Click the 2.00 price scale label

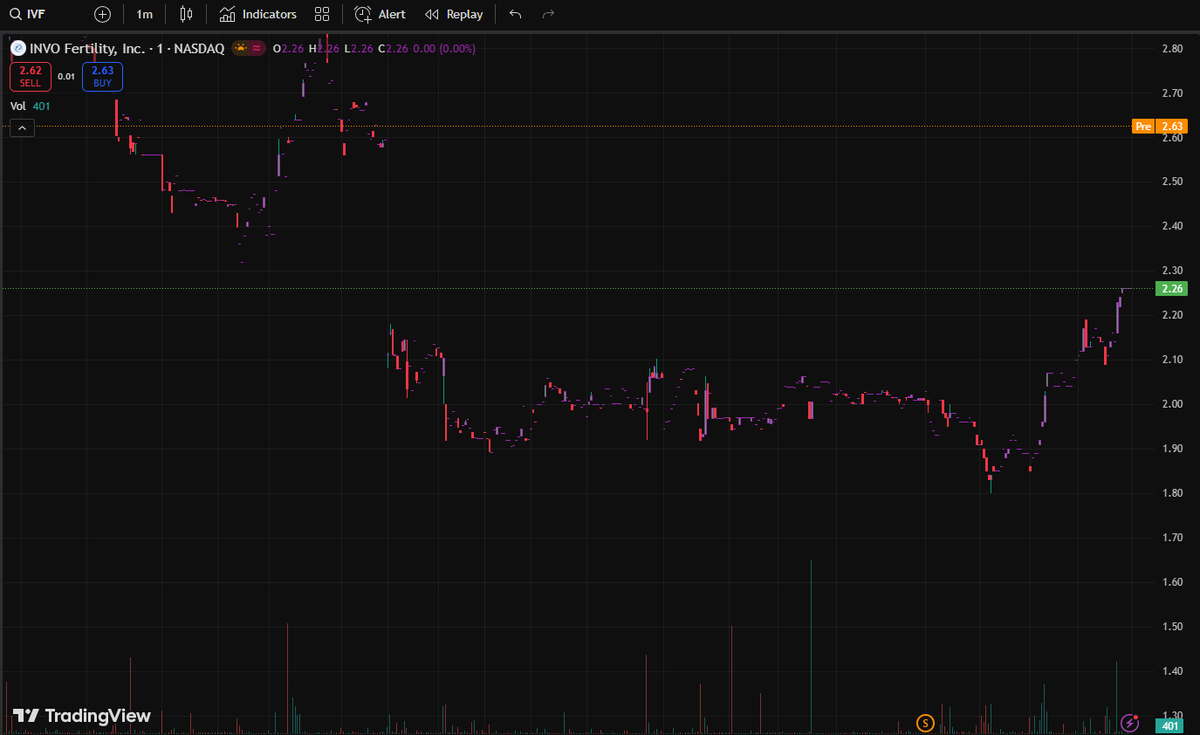tap(1173, 404)
